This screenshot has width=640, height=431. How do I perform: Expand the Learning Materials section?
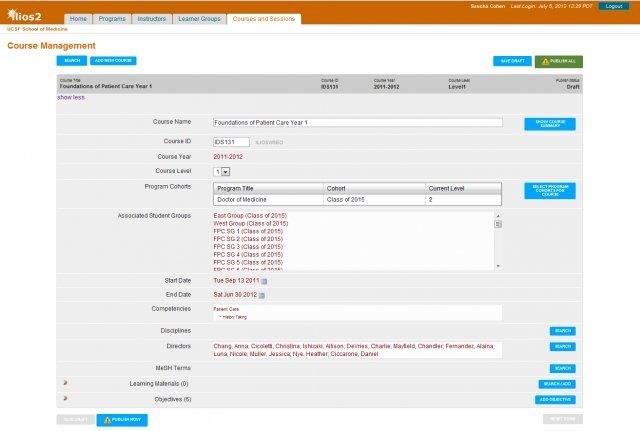coord(65,383)
